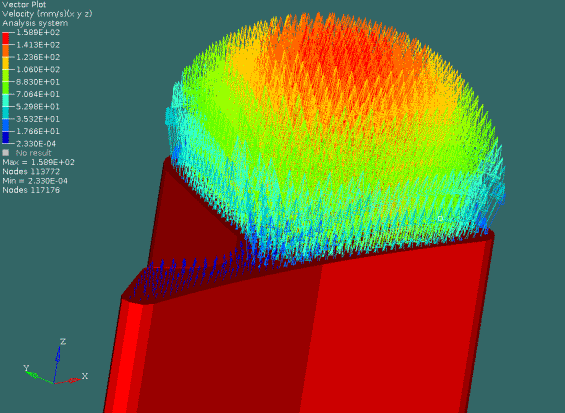Click the small white square node marker

[440, 218]
